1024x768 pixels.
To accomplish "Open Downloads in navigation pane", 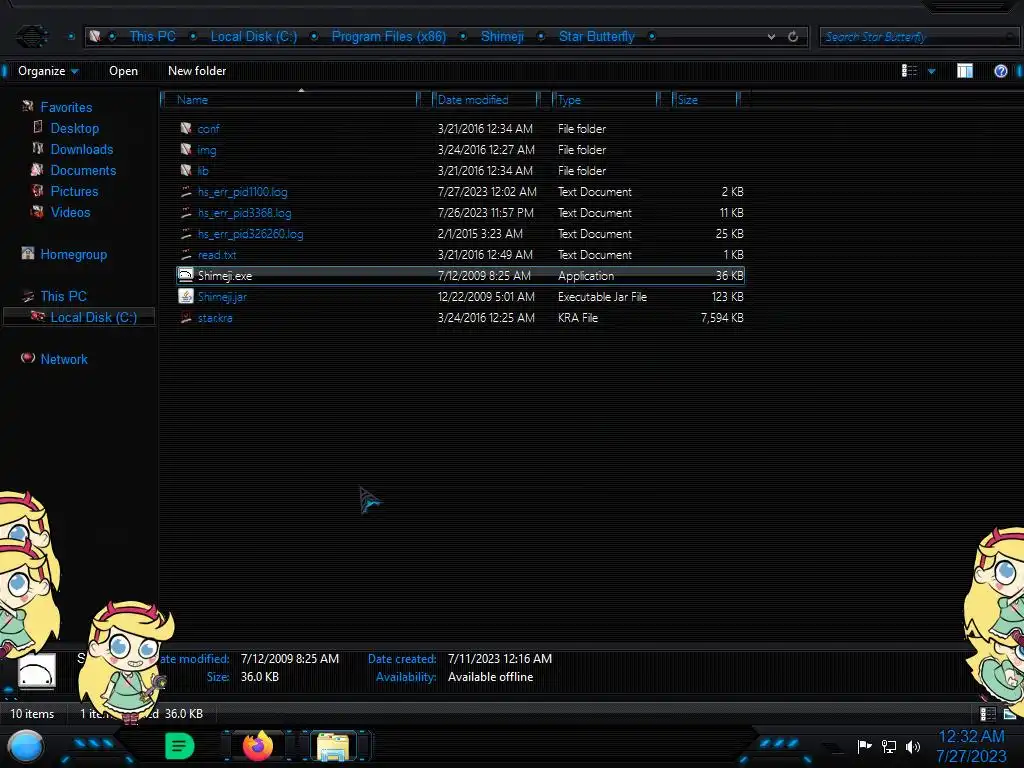I will coord(82,149).
